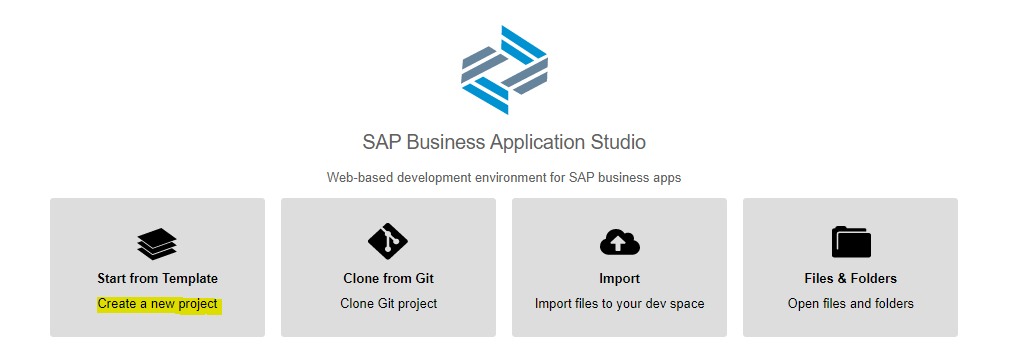The width and height of the screenshot is (1024, 363).
Task: Click the SAP Business Application Studio logo
Action: coord(504,70)
